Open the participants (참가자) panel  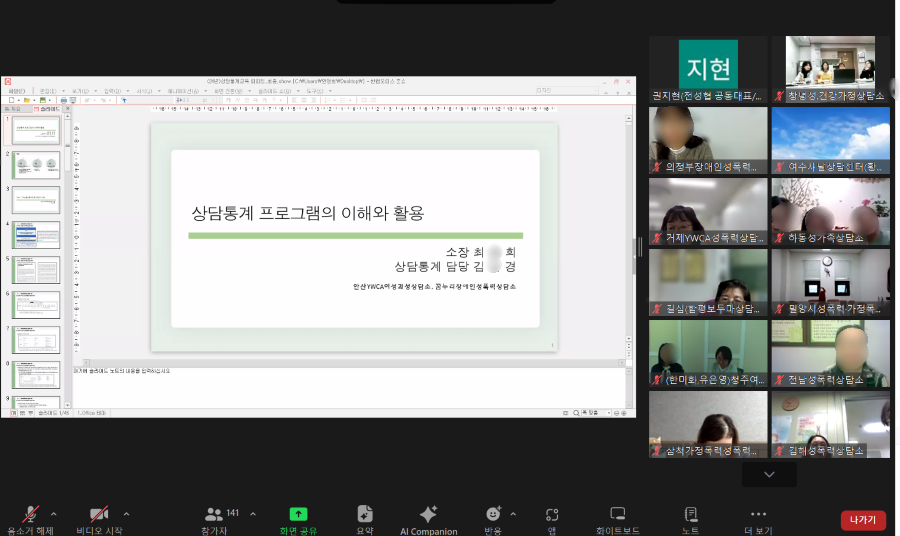[x=214, y=515]
